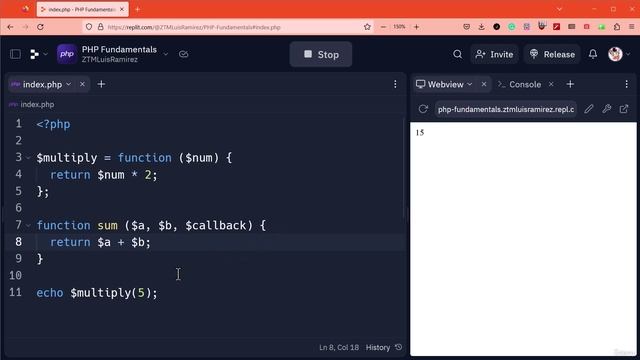Image resolution: width=640 pixels, height=360 pixels.
Task: Expand the PHP Fundamentals project dropdown
Action: 165,54
